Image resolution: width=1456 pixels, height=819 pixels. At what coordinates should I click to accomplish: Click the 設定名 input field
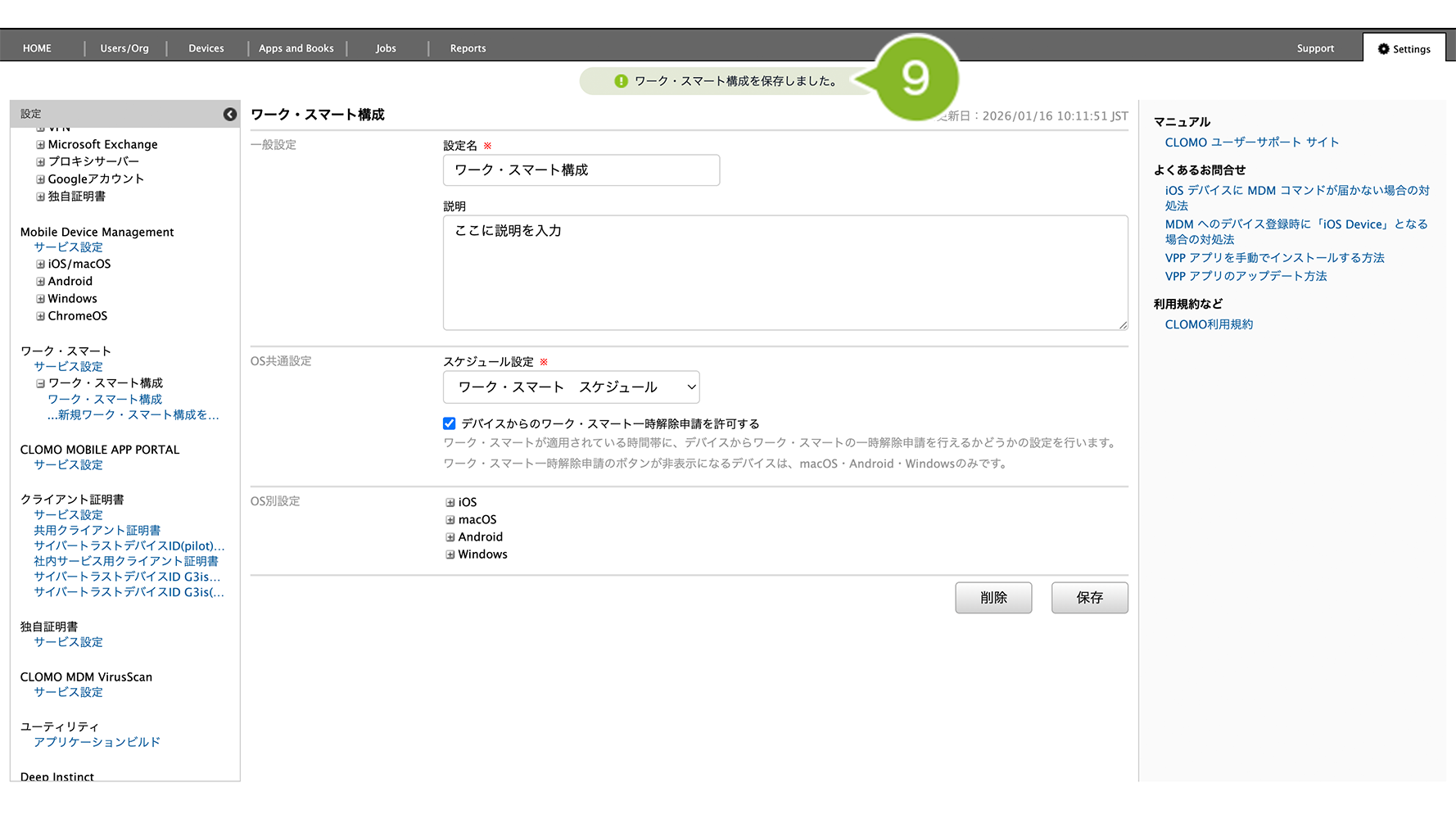[x=581, y=170]
